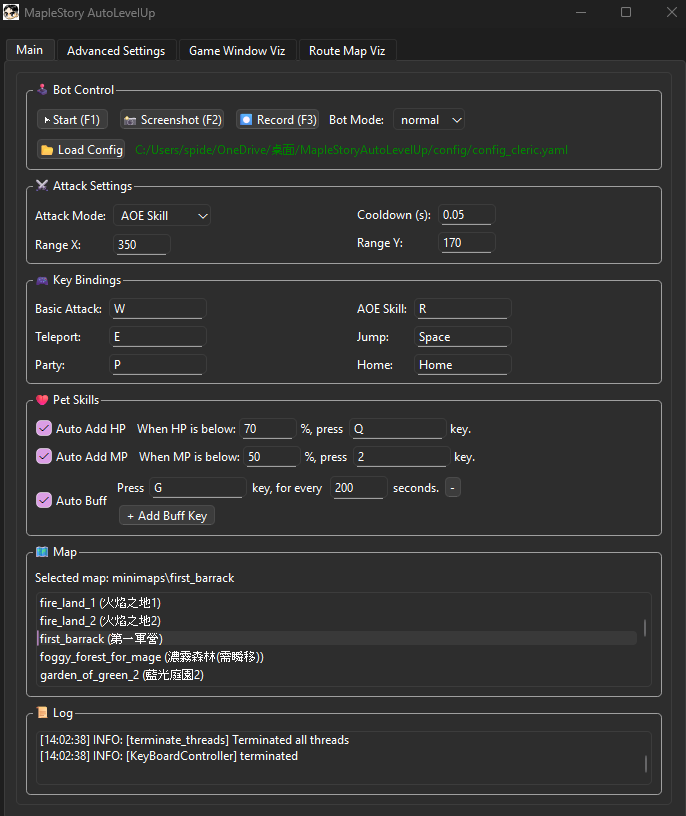Switch to the Advanced Settings tab
Image resolution: width=686 pixels, height=816 pixels.
(116, 51)
